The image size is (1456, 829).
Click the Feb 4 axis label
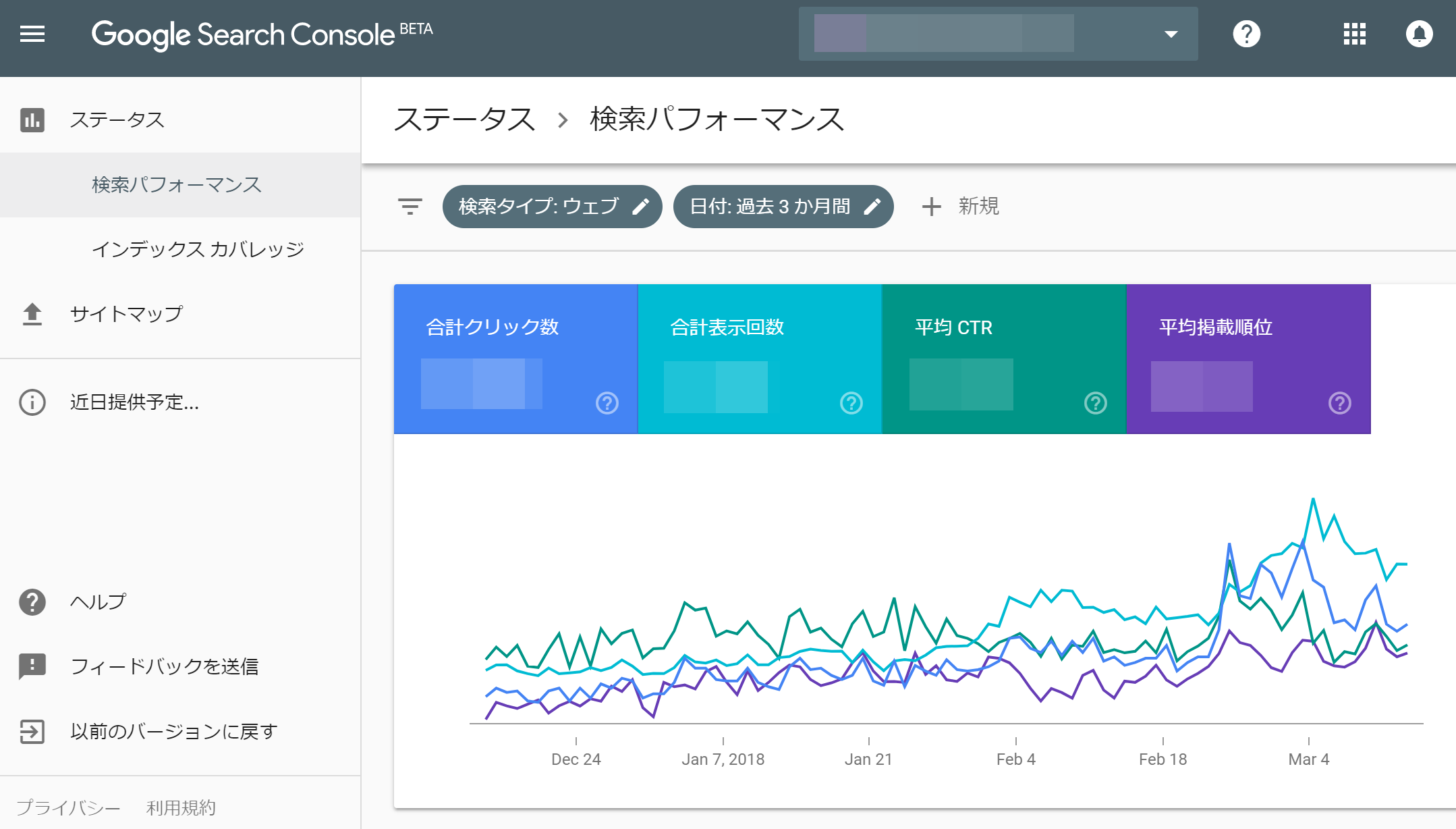1016,759
